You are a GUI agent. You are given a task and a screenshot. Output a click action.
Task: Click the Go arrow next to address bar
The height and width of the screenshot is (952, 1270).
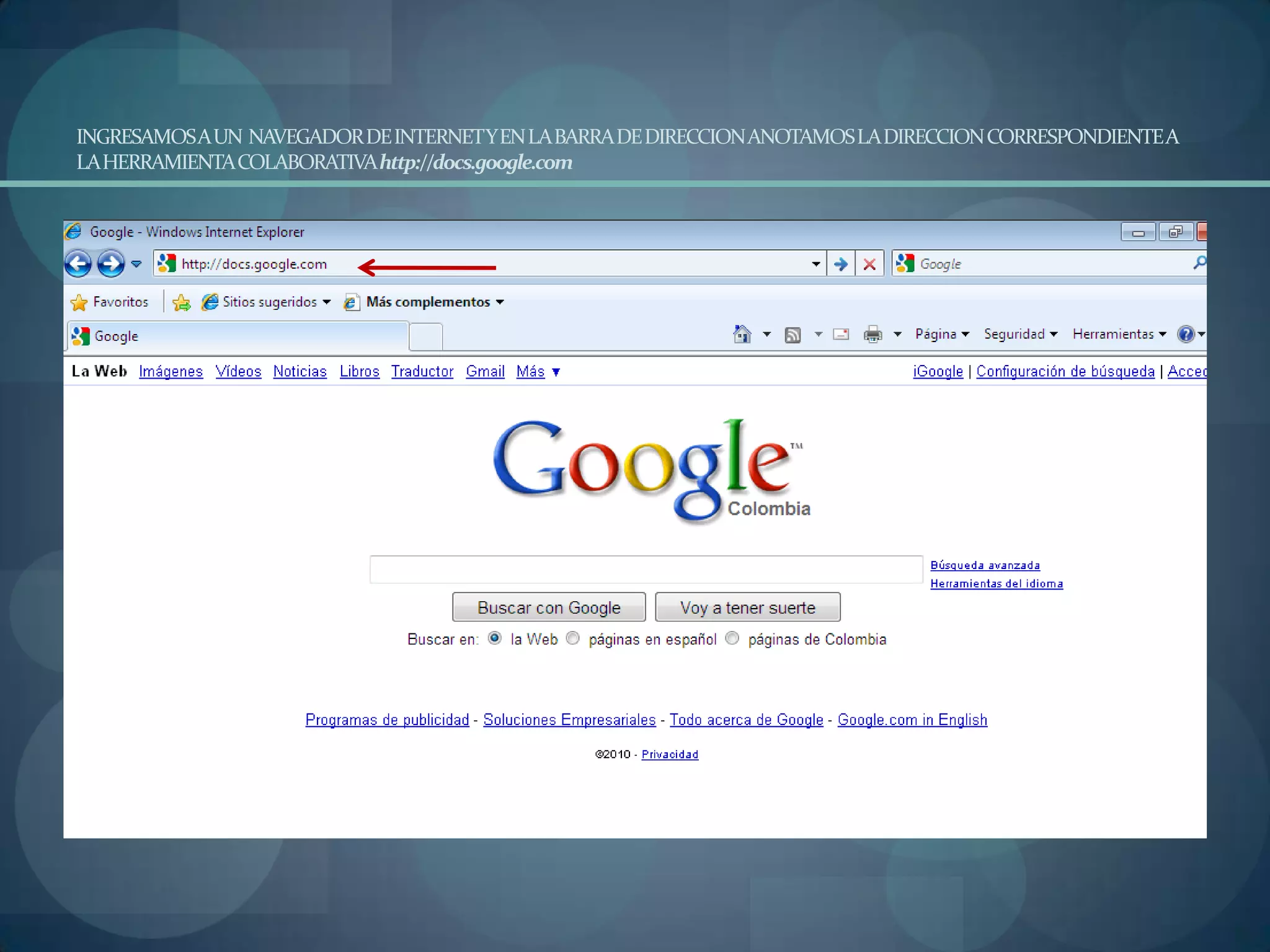pyautogui.click(x=841, y=264)
